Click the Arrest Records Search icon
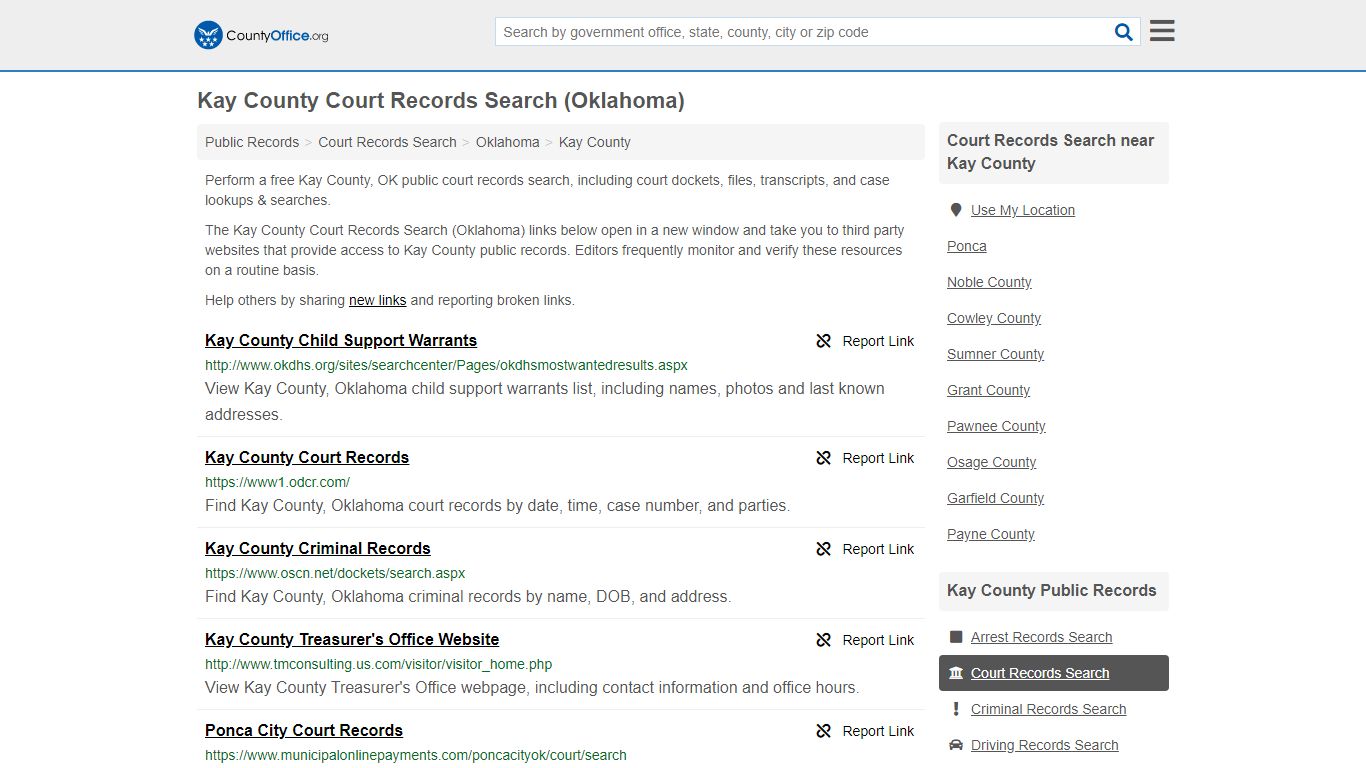This screenshot has width=1366, height=768. coord(956,637)
